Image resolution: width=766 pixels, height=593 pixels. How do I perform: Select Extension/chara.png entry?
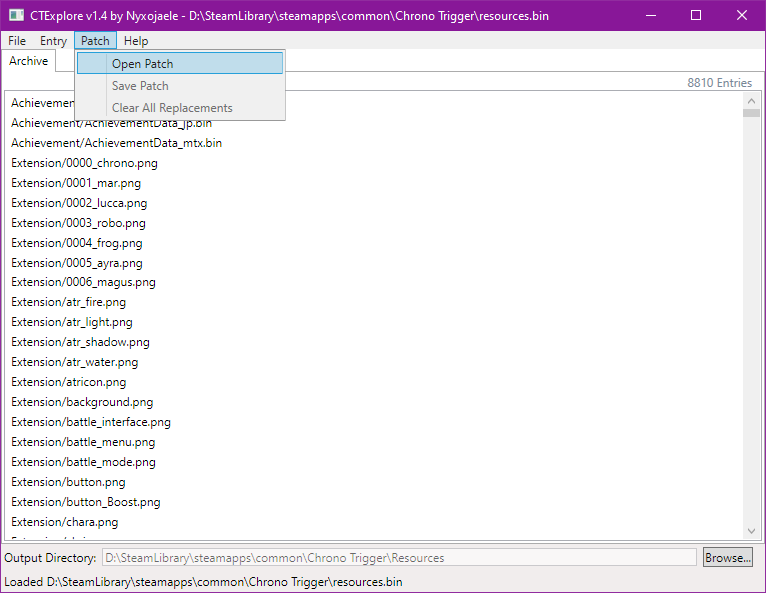click(64, 523)
